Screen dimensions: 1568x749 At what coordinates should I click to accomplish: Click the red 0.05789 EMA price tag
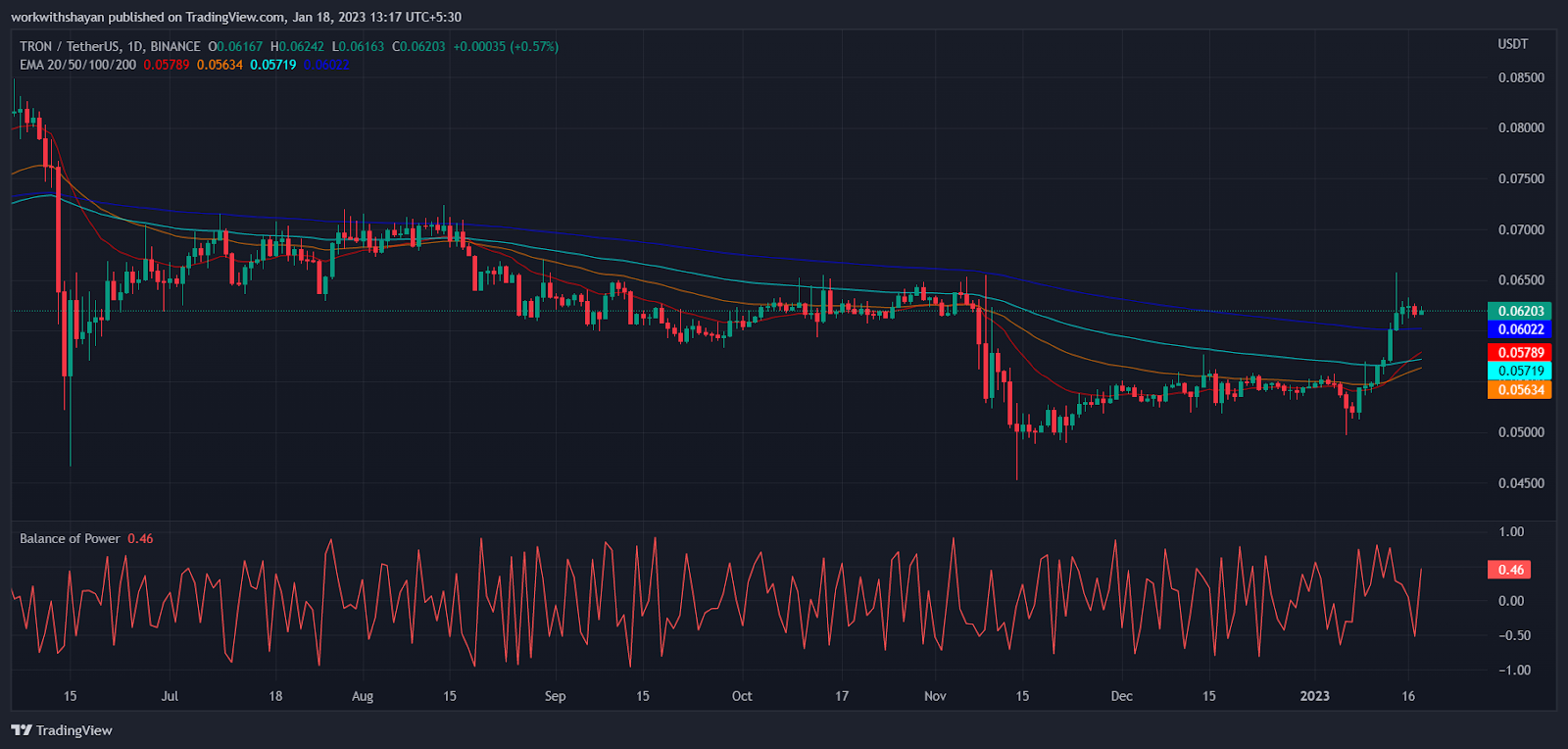(x=1520, y=352)
